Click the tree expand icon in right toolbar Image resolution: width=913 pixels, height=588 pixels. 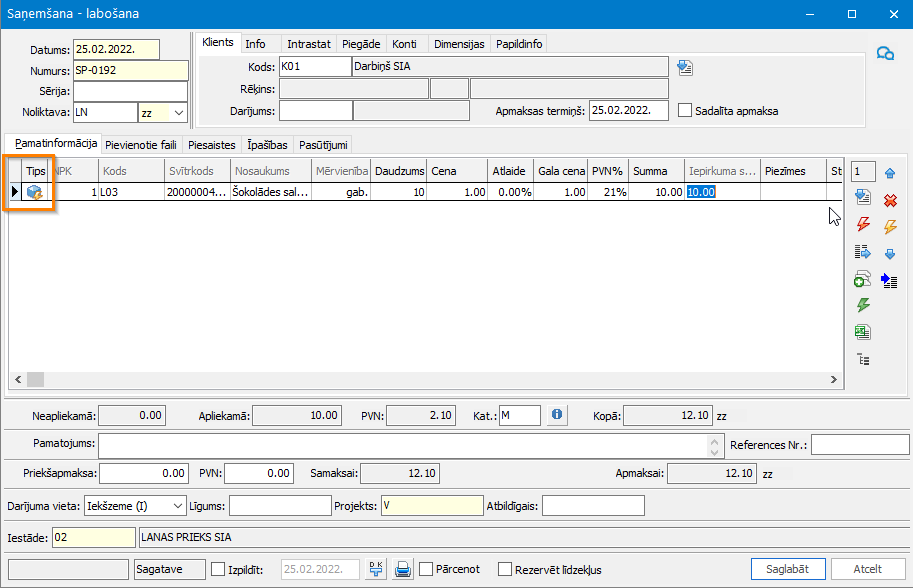[863, 359]
